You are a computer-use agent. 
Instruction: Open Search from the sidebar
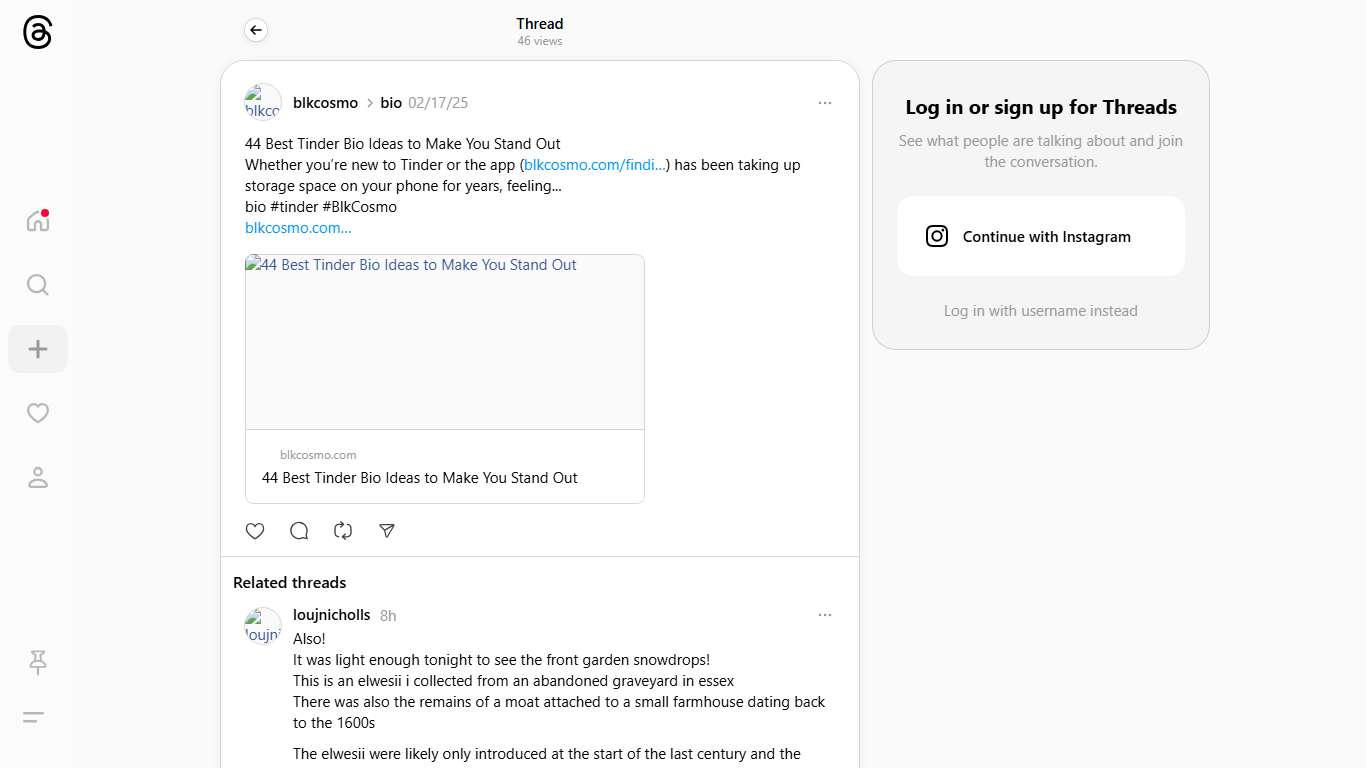coord(38,285)
